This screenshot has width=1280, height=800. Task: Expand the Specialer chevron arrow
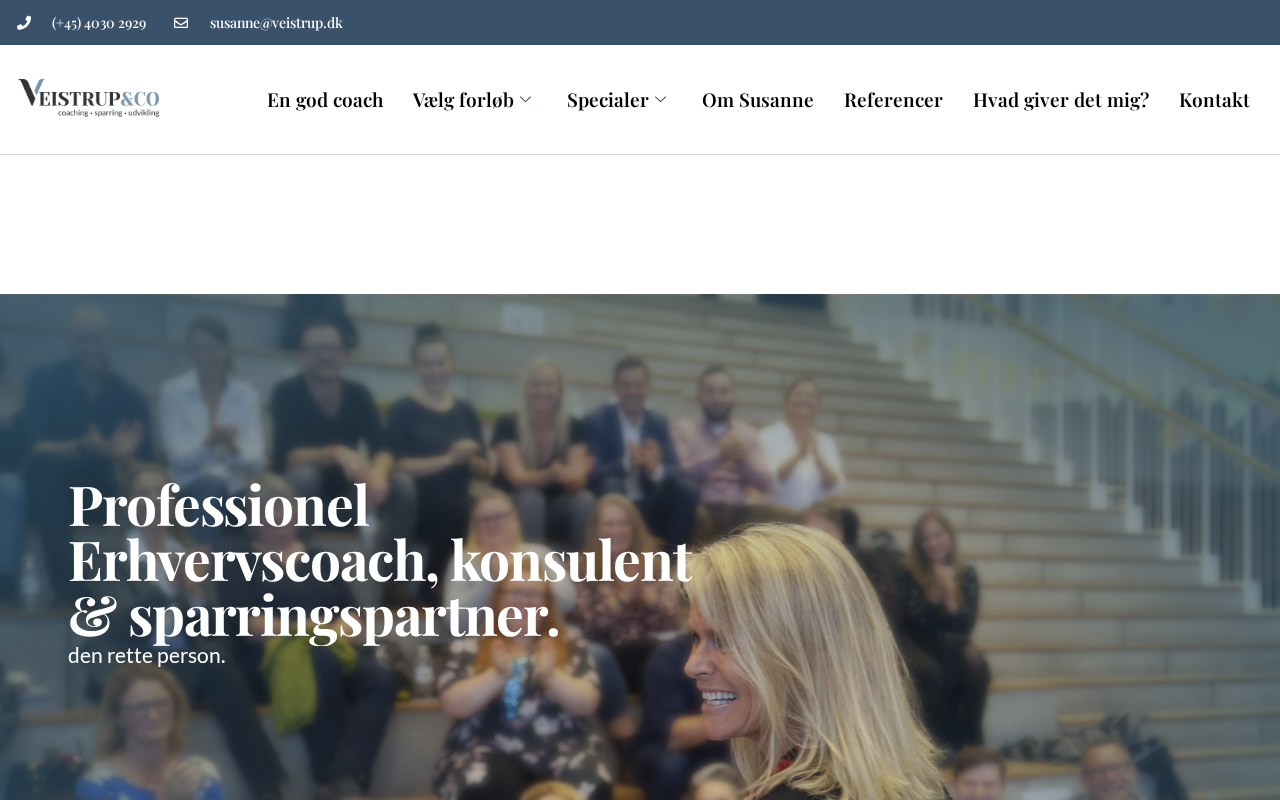coord(661,100)
